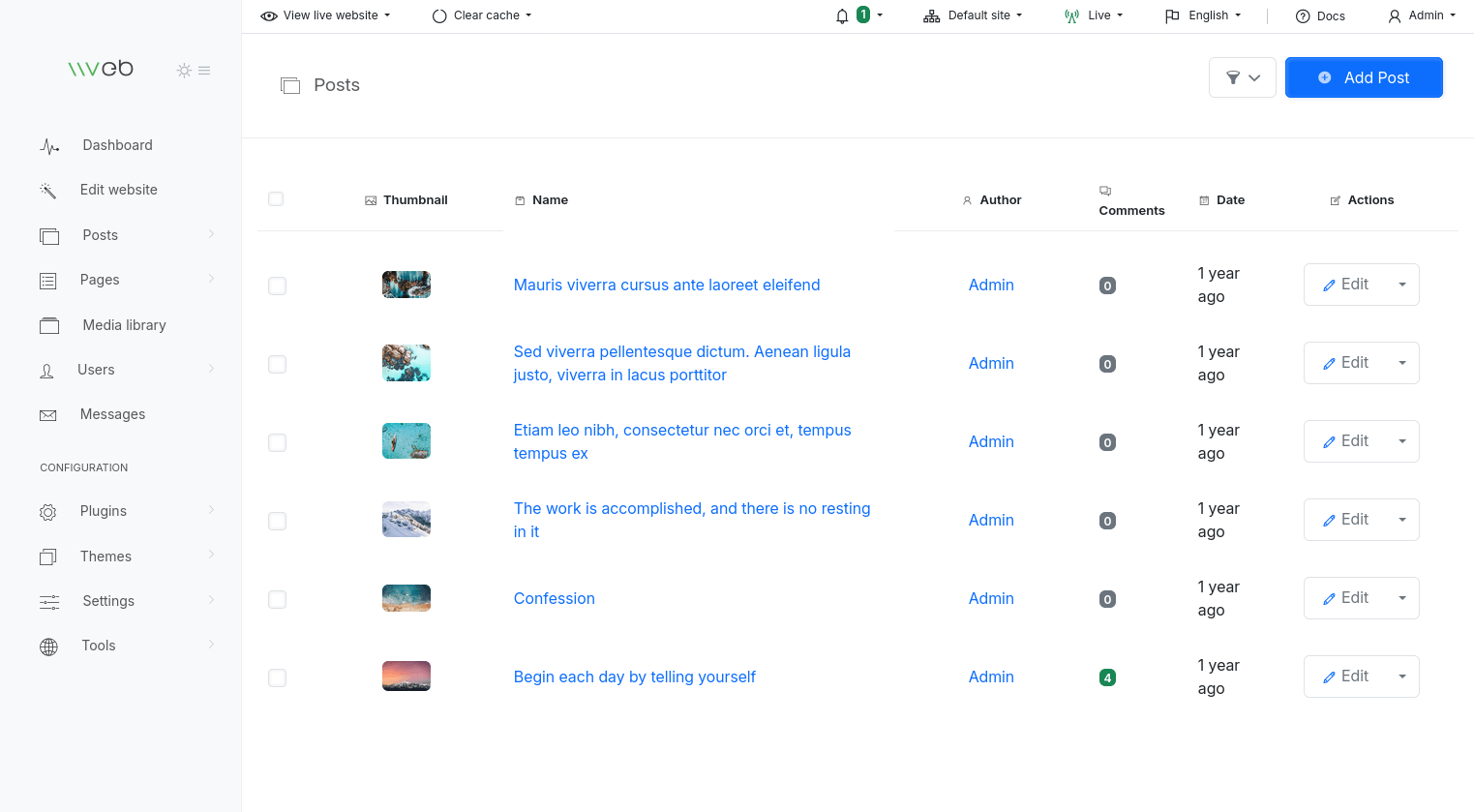This screenshot has height=812, width=1474.
Task: Click the Dashboard pulse icon
Action: (49, 146)
